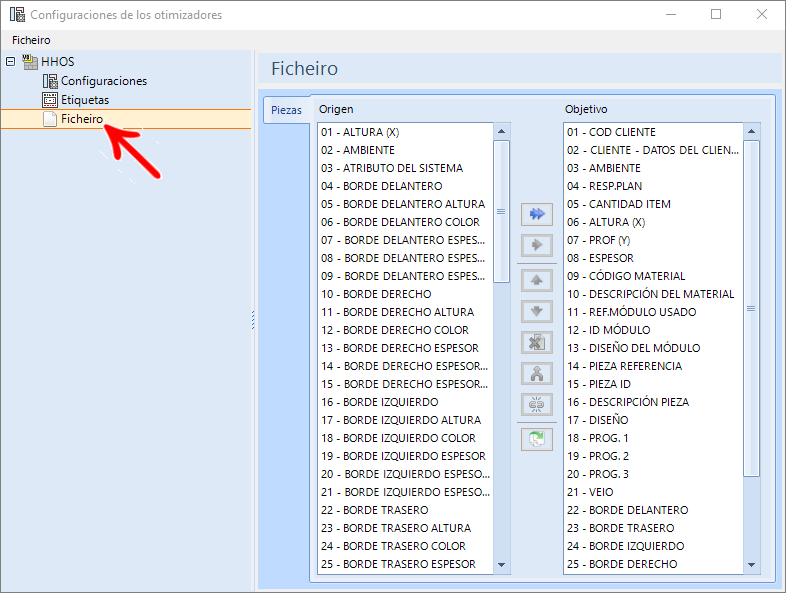786x593 pixels.
Task: Click the merge-fields arrow button
Action: pyautogui.click(x=537, y=373)
